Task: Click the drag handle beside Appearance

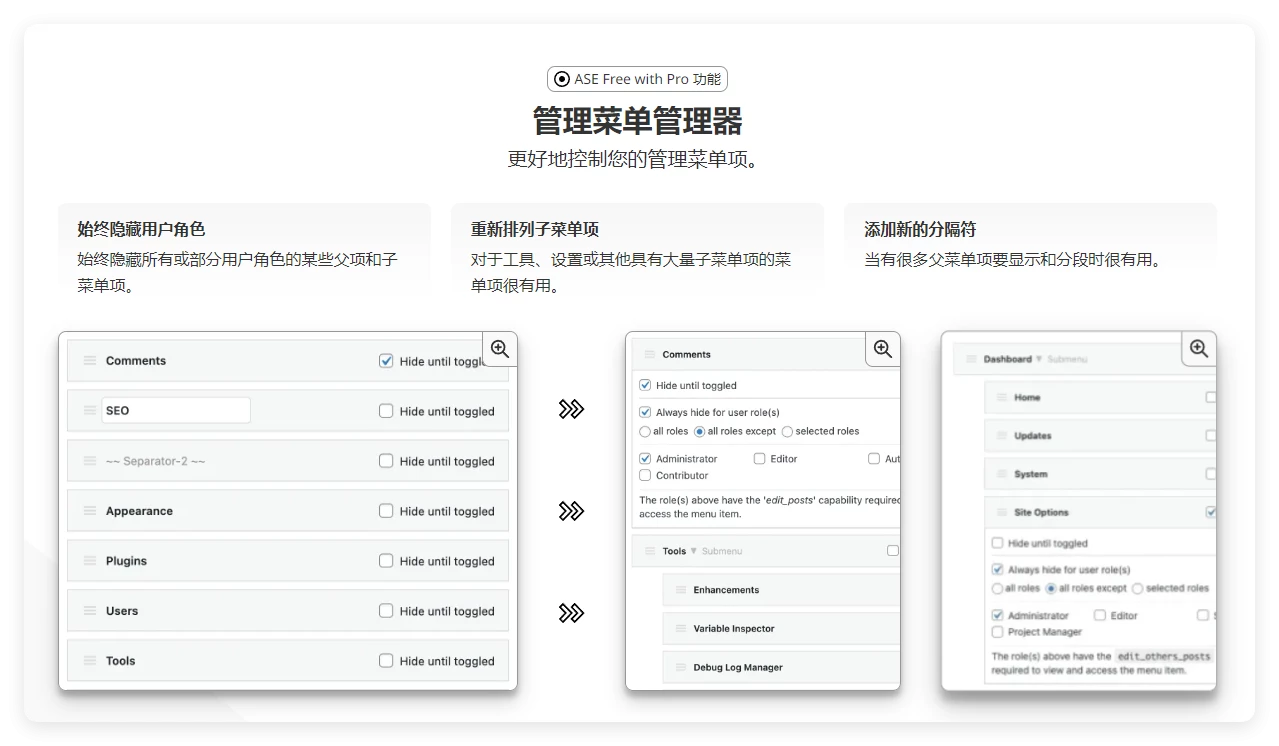Action: click(89, 510)
